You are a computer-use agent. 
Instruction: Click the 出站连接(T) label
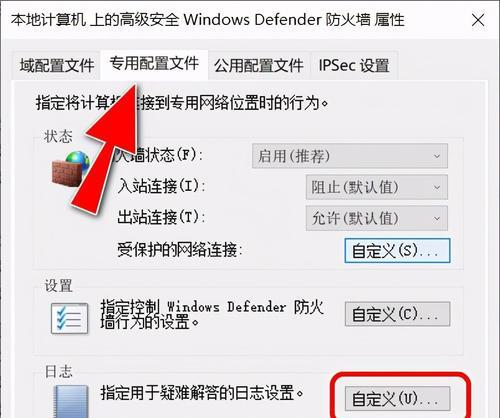point(161,217)
